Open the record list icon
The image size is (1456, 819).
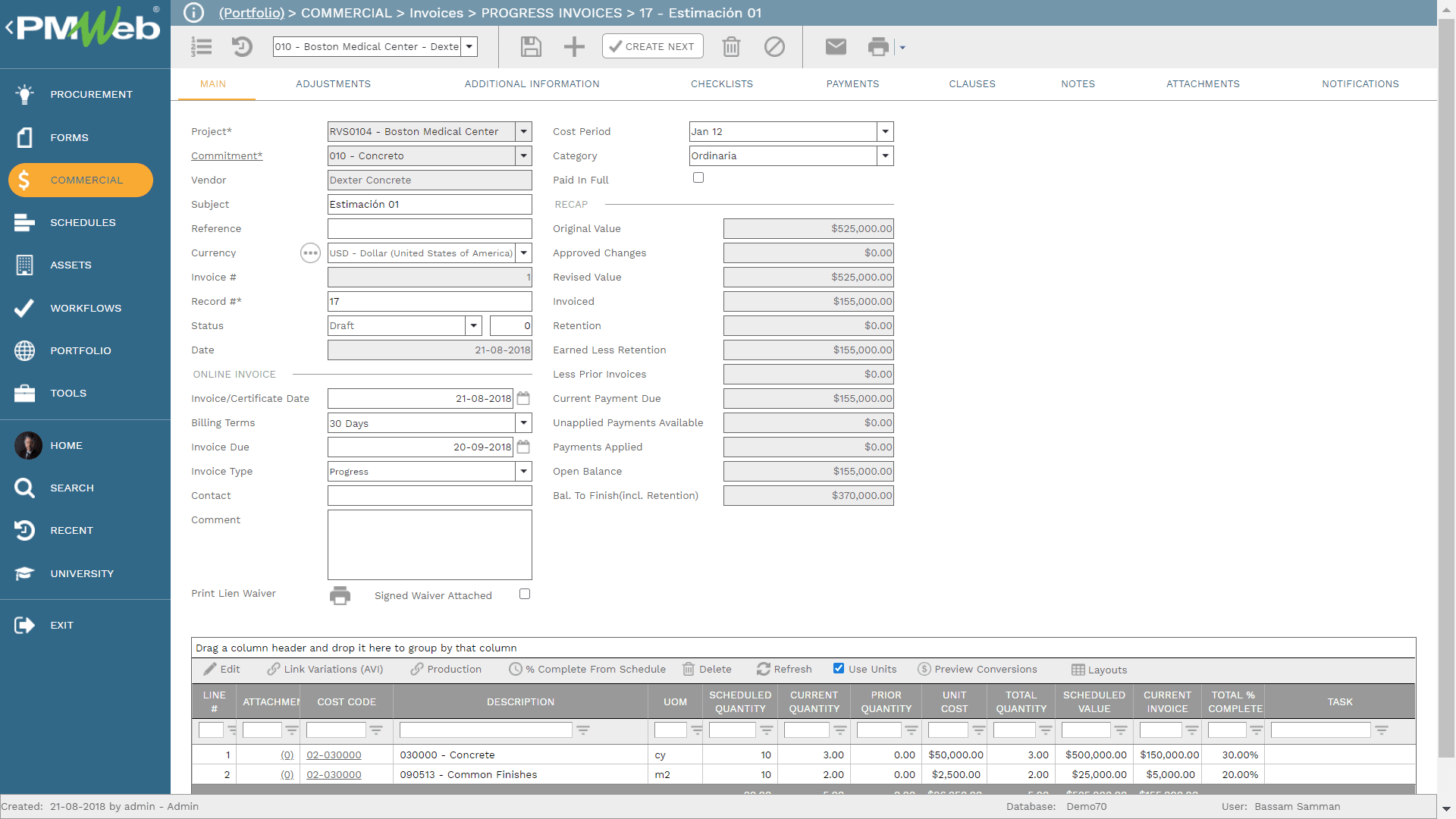coord(202,47)
